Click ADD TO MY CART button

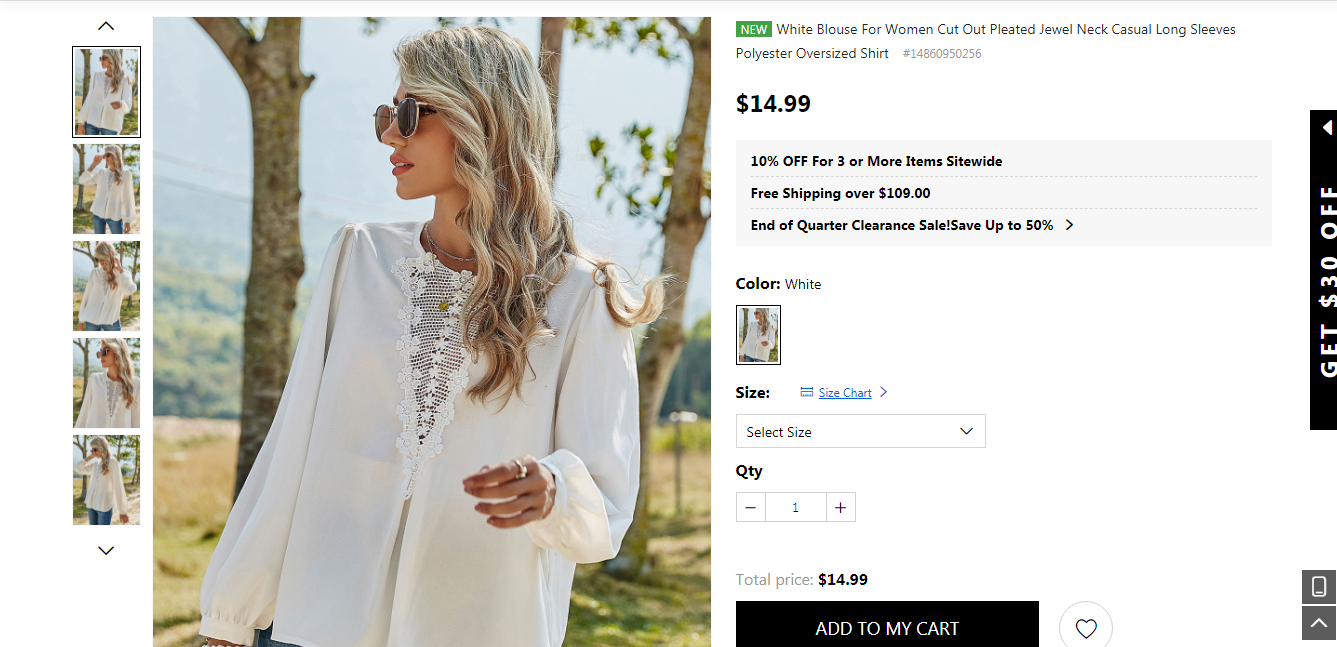(x=887, y=626)
